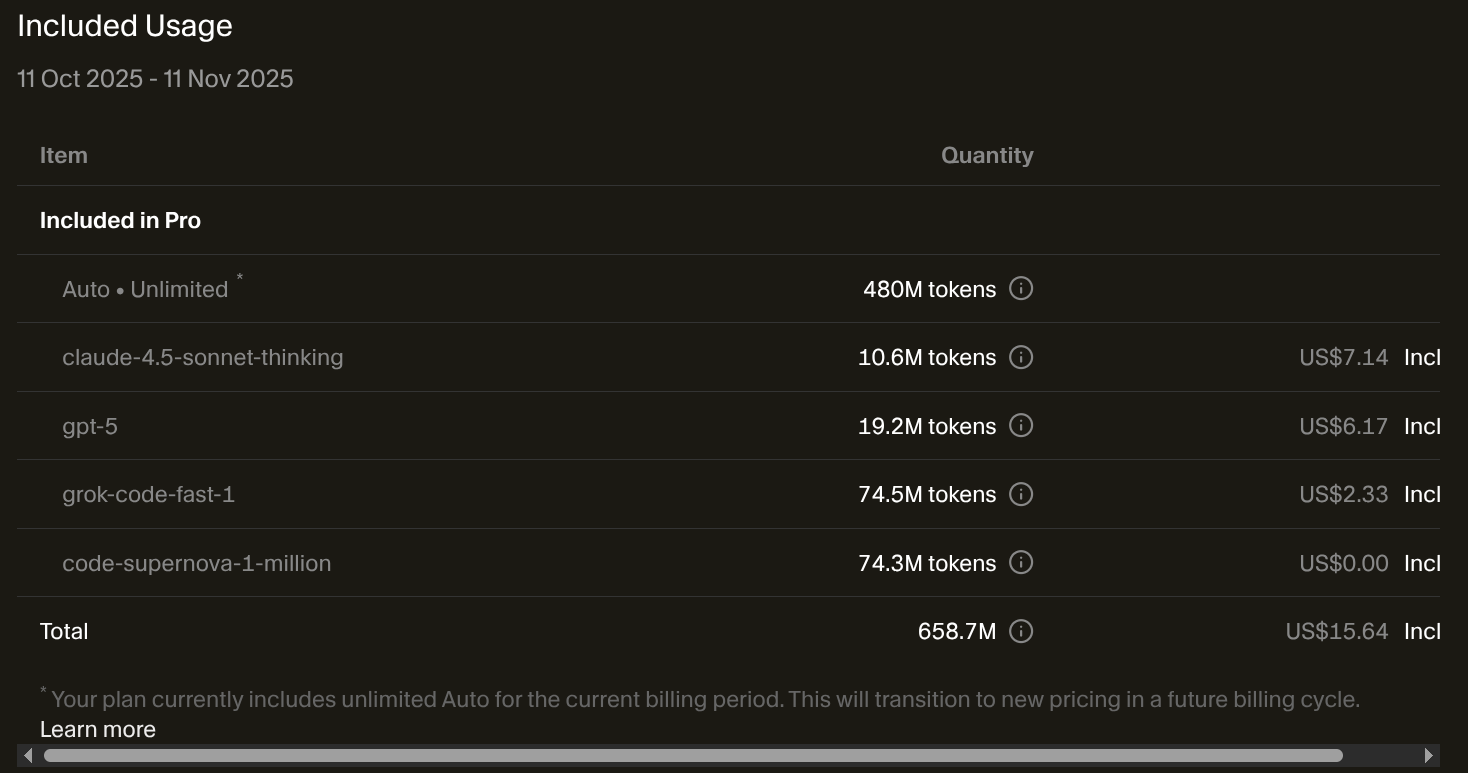Click info icon next to 19.2M tokens
This screenshot has height=773, width=1468.
[1020, 426]
